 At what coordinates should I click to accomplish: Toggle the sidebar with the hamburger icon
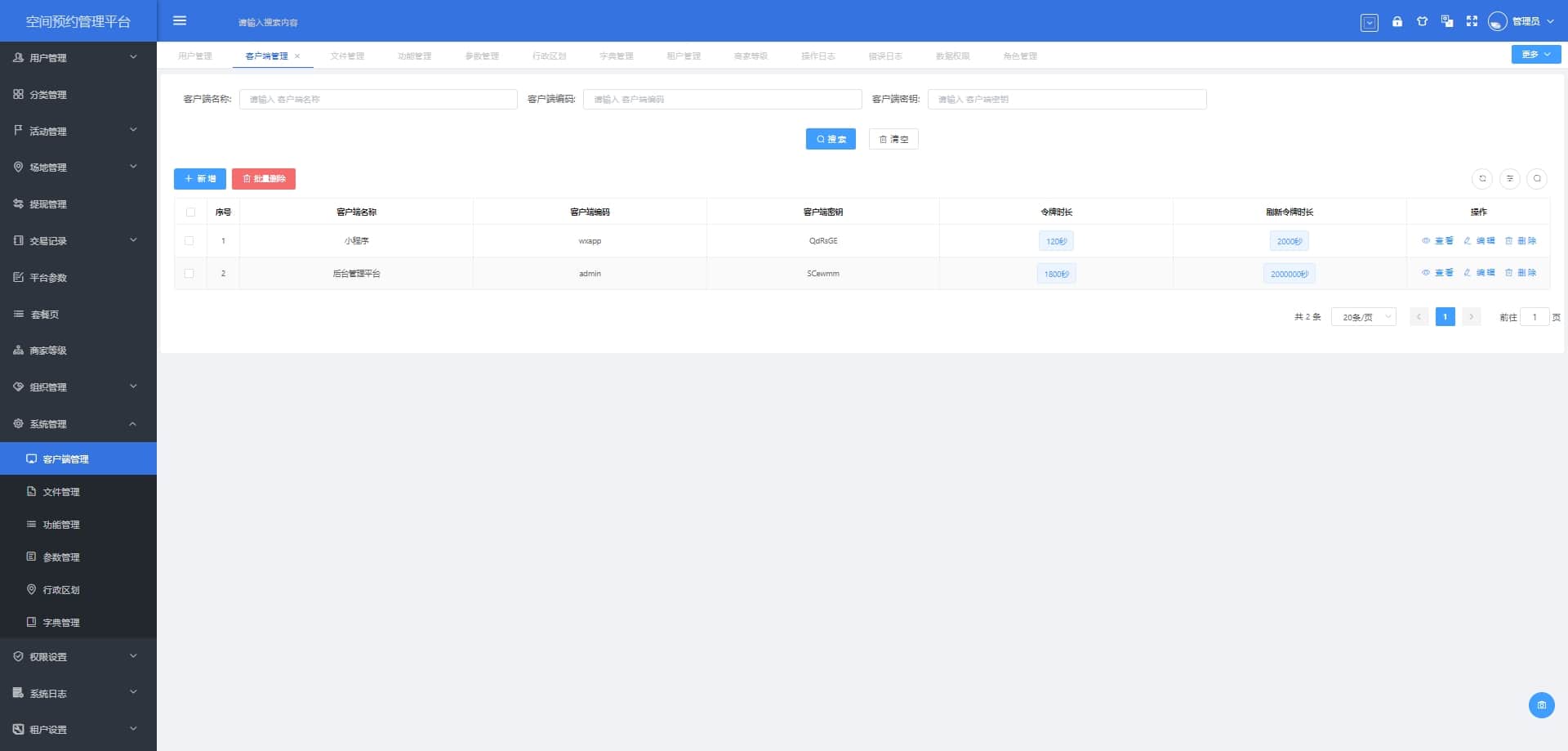point(180,21)
